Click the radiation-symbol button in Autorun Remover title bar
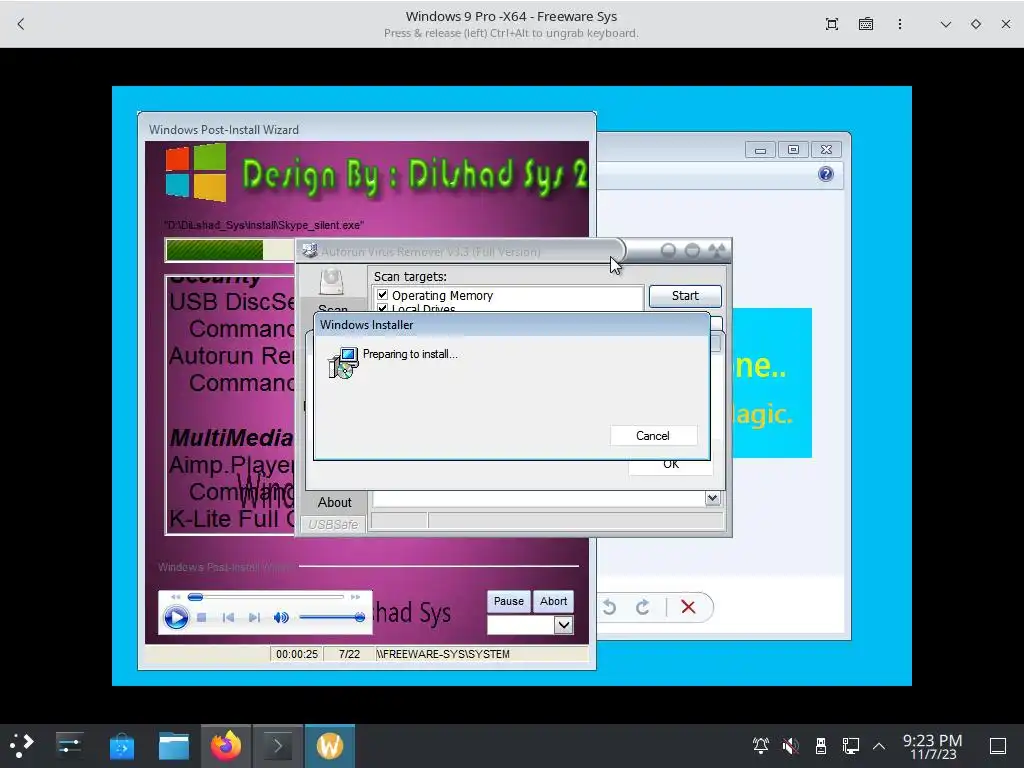The width and height of the screenshot is (1024, 768). click(717, 250)
